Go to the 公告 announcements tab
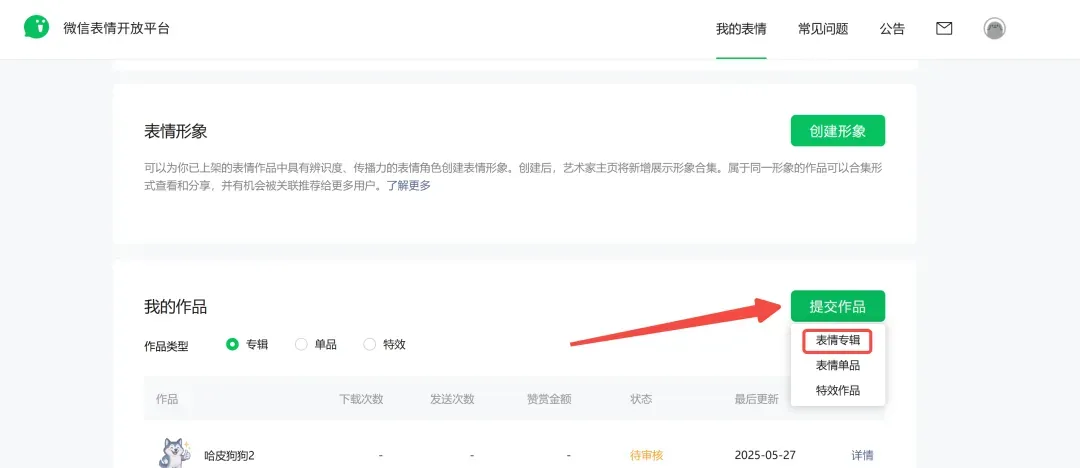 click(892, 29)
